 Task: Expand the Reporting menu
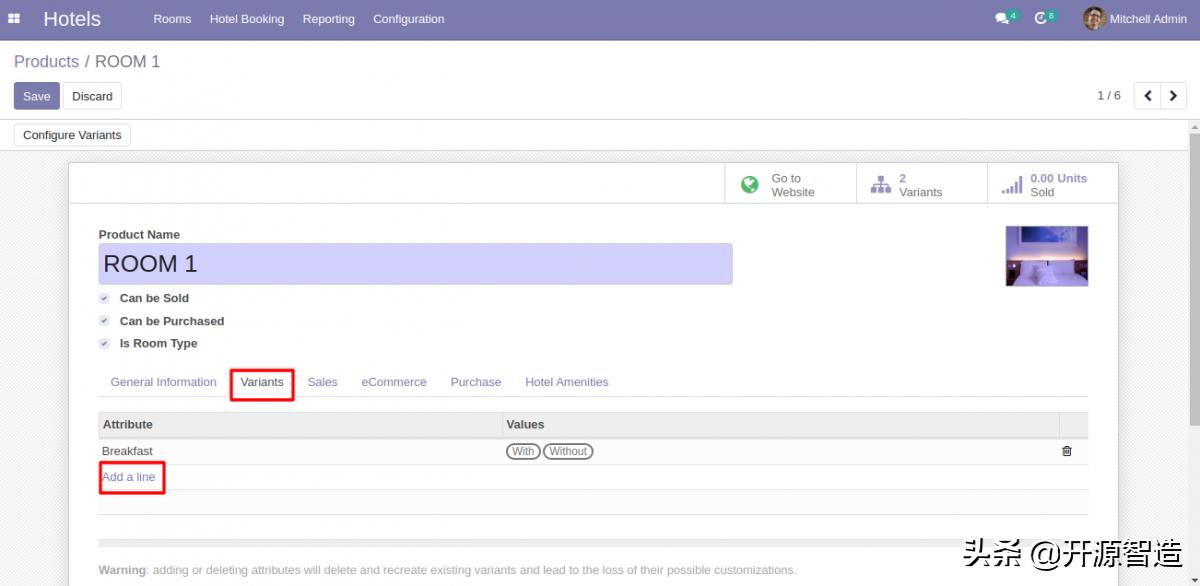[x=328, y=19]
